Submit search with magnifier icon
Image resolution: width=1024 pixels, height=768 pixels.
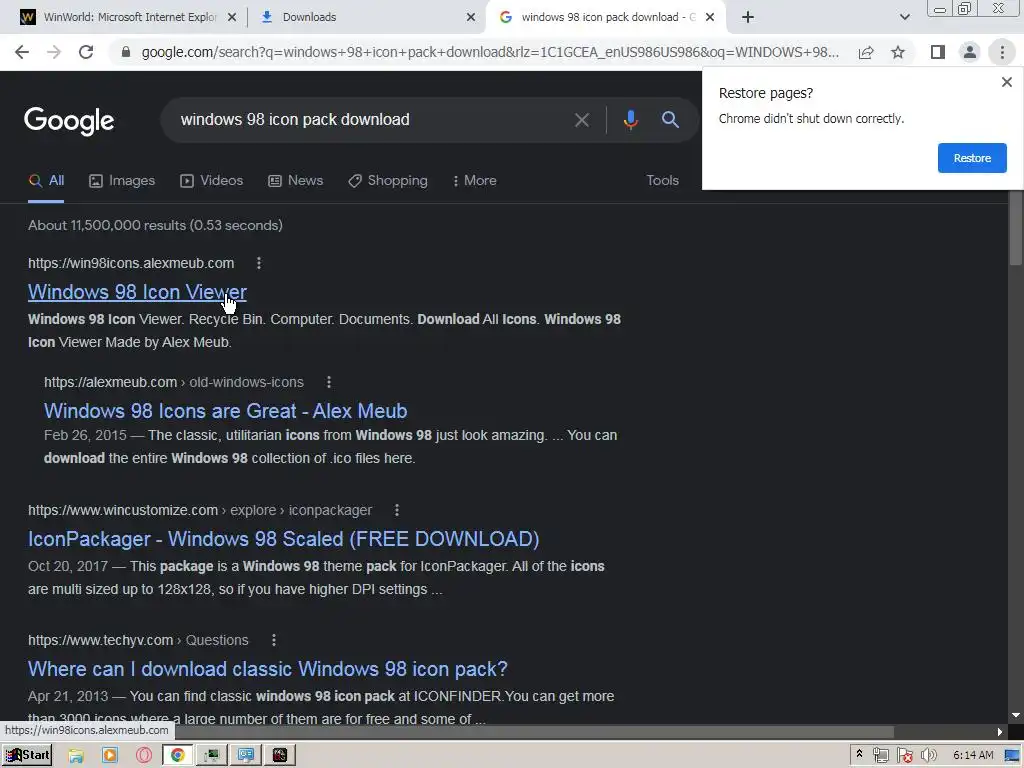(670, 120)
